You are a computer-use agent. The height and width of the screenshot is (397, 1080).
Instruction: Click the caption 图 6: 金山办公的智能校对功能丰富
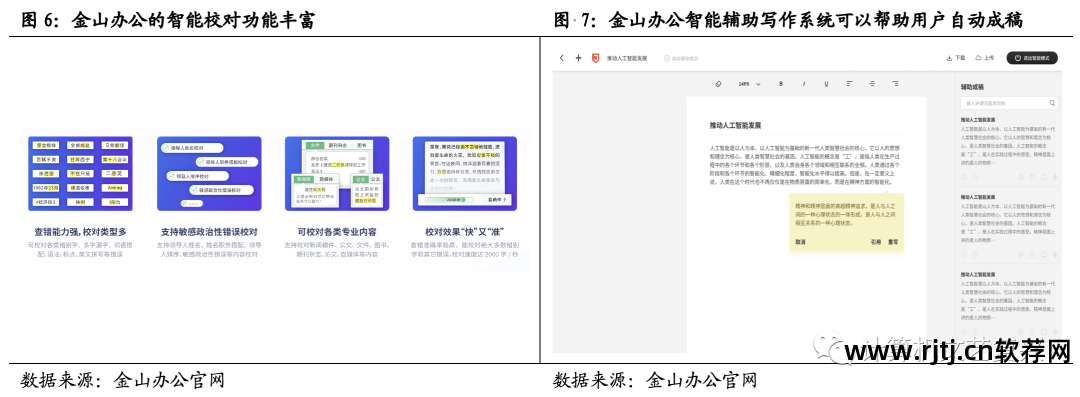tap(169, 21)
